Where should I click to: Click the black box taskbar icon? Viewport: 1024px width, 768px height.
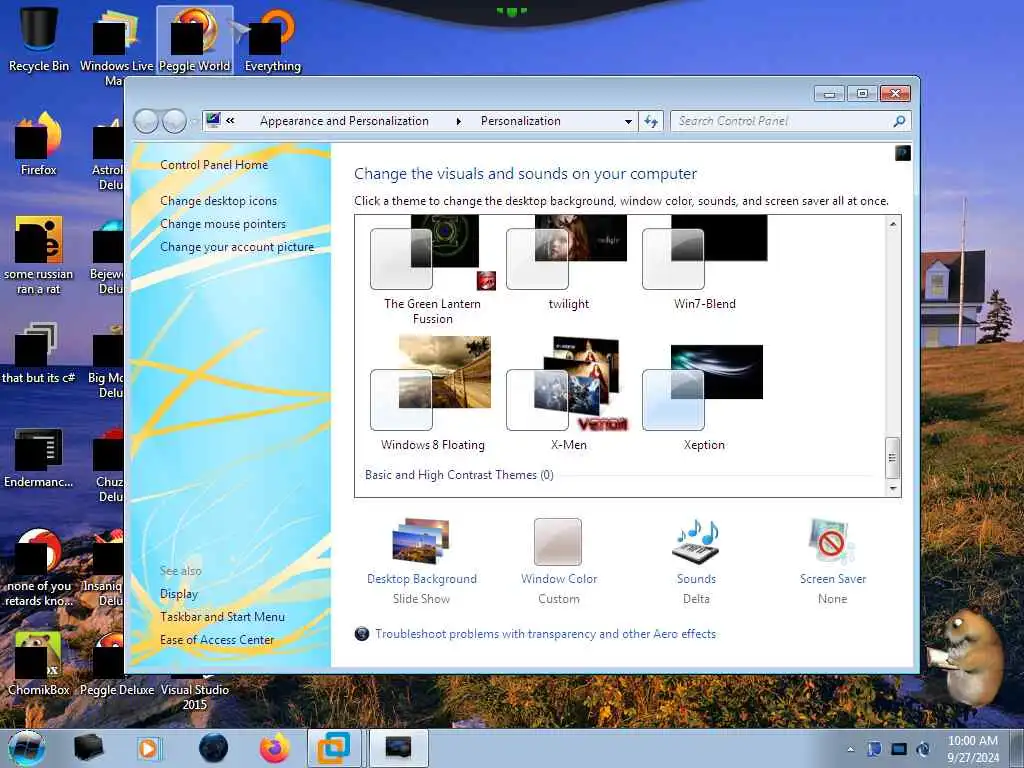point(89,748)
